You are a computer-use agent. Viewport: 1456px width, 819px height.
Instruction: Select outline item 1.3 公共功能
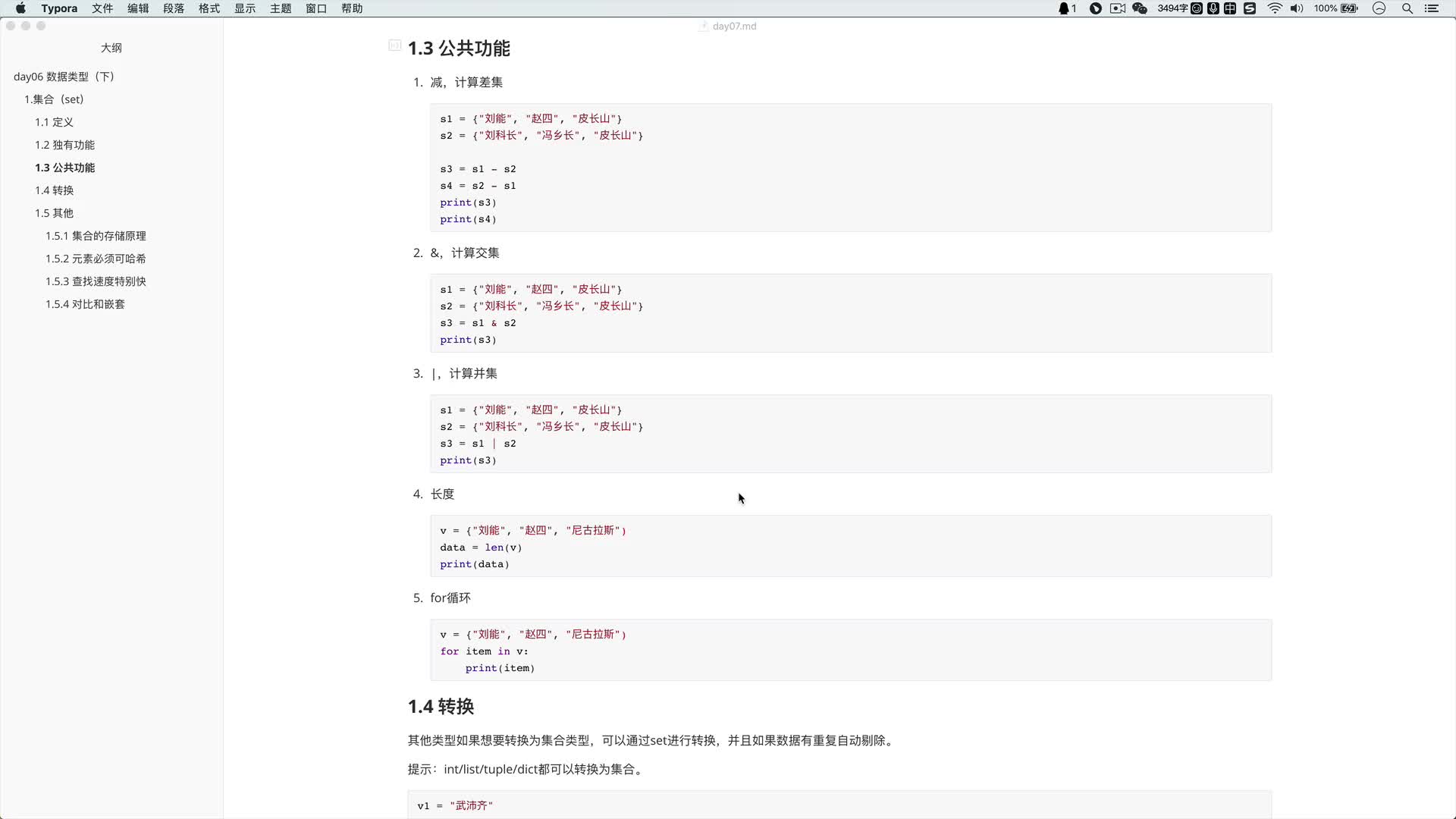(x=64, y=168)
